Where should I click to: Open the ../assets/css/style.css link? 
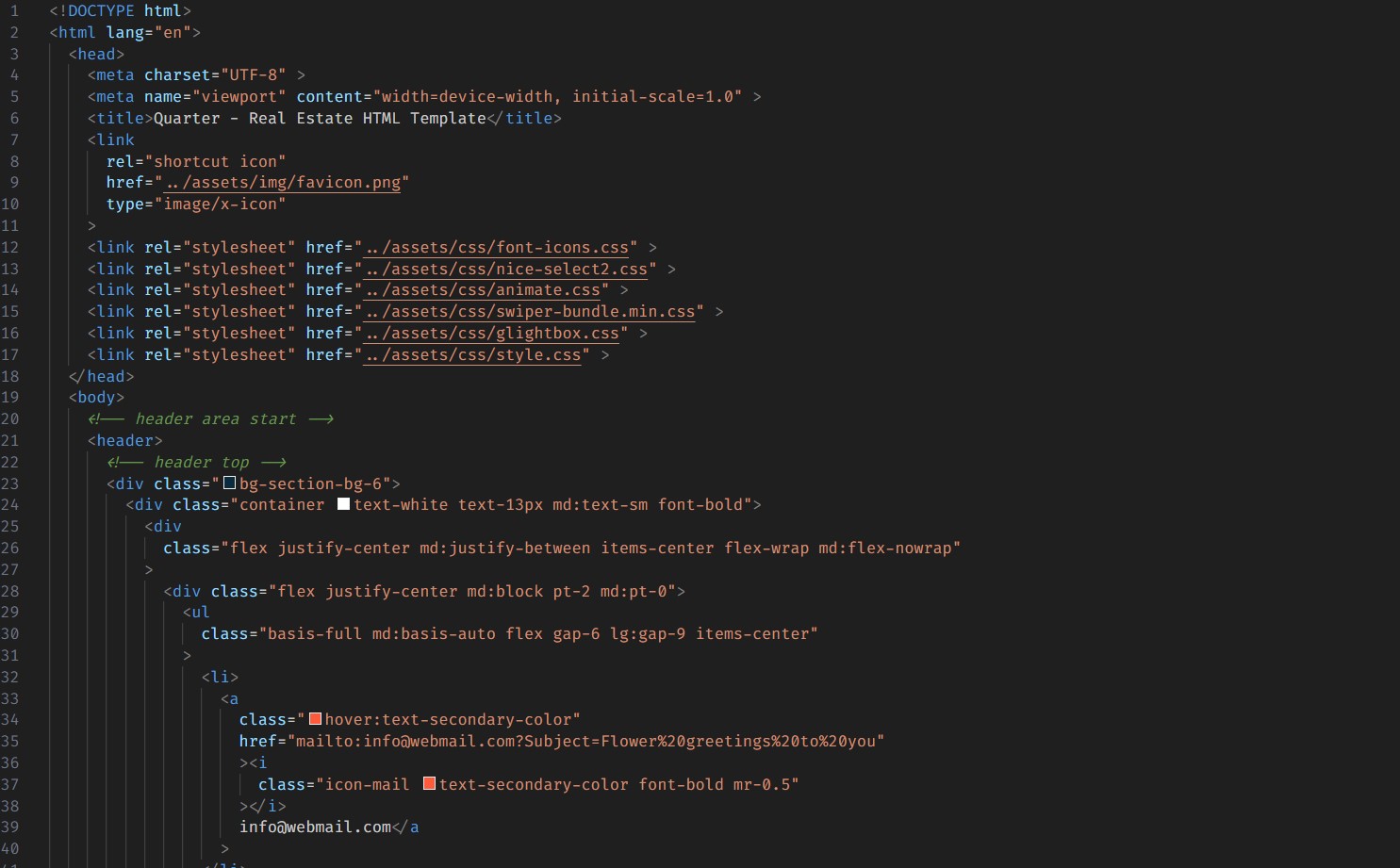pyautogui.click(x=471, y=355)
